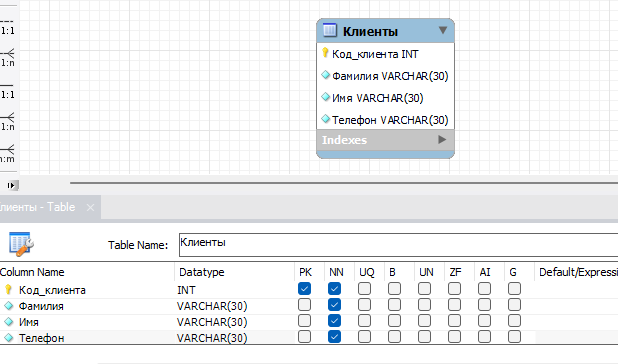Enable B binary for Код_клиента

coord(394,289)
